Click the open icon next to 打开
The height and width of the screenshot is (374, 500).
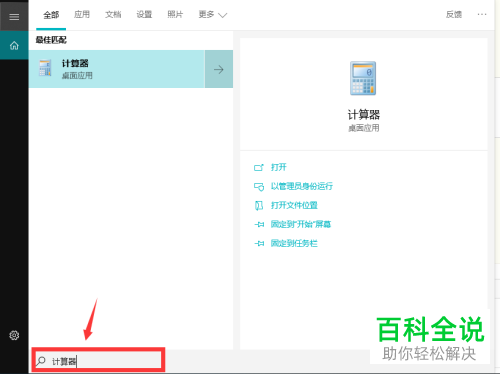click(x=259, y=167)
